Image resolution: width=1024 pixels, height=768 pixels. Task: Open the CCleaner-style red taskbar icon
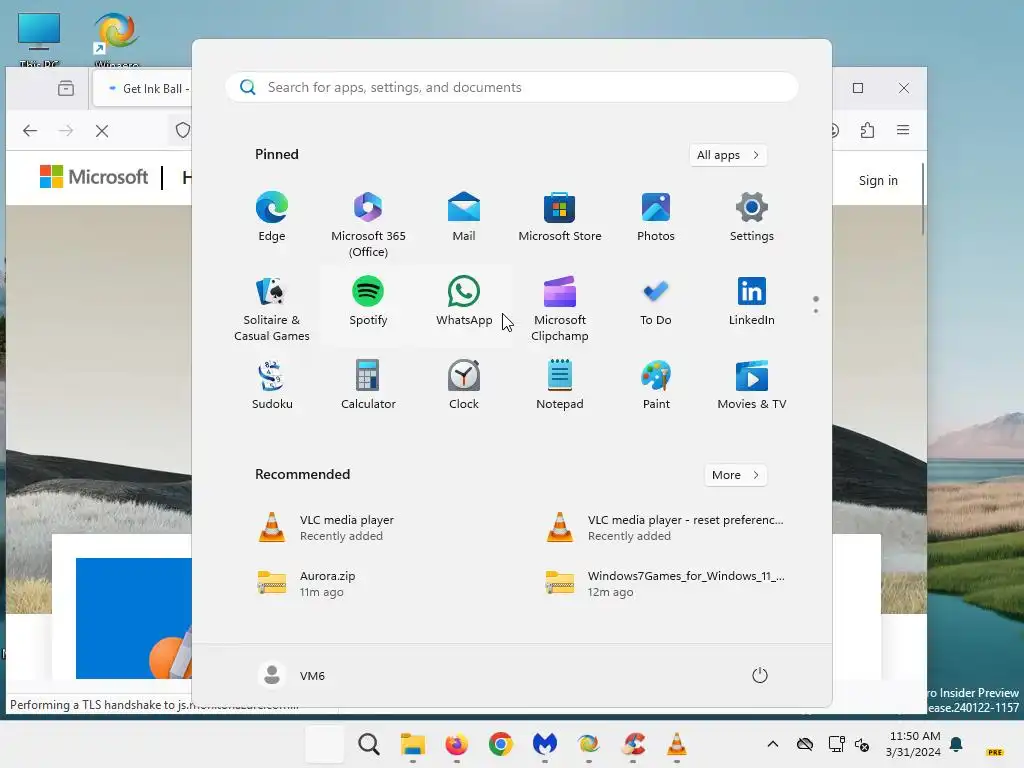click(633, 744)
